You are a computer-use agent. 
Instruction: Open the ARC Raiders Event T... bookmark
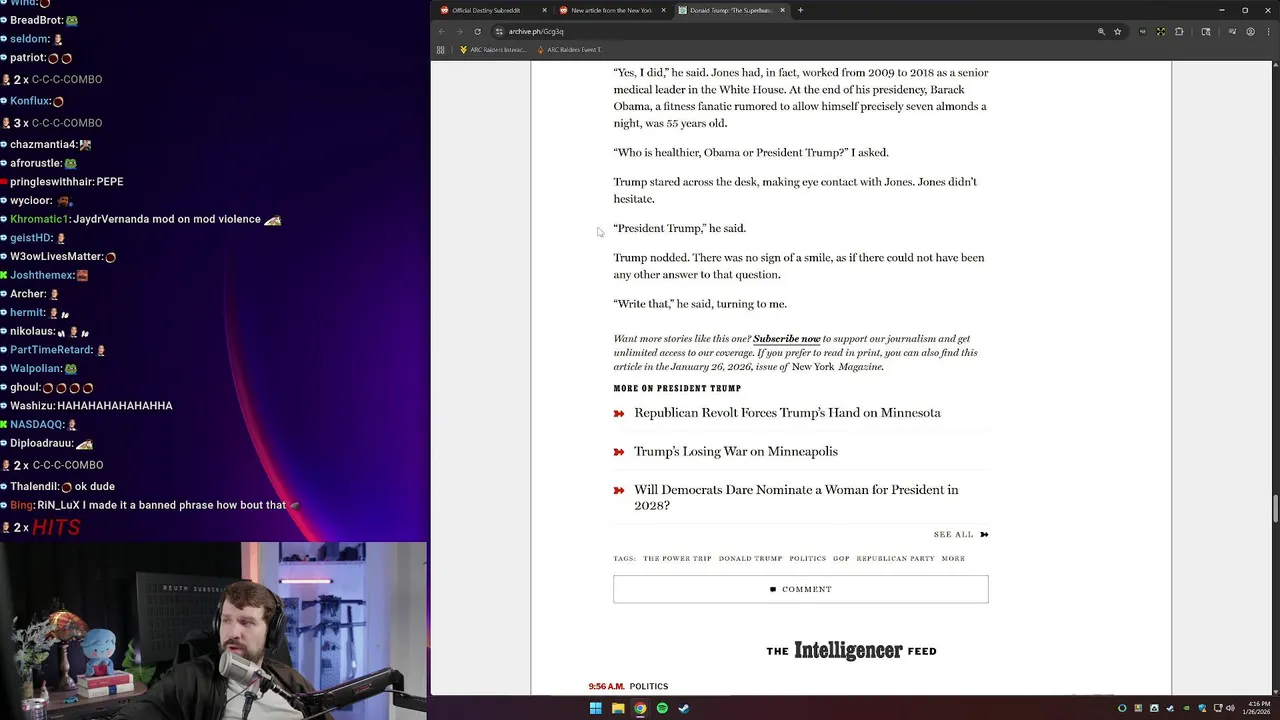click(x=569, y=49)
